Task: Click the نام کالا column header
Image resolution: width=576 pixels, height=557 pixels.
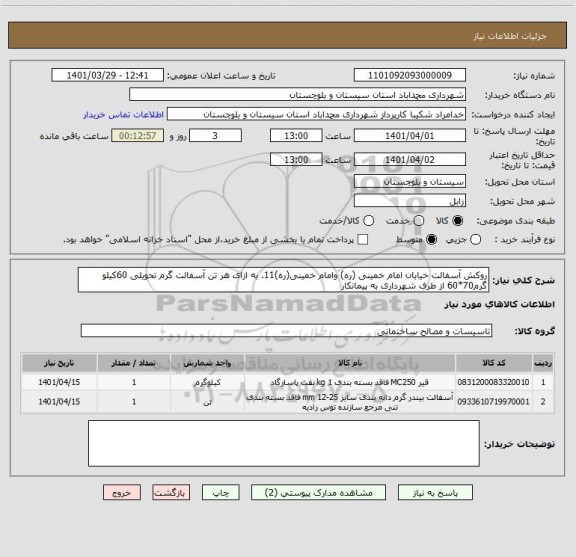Action: 350,363
